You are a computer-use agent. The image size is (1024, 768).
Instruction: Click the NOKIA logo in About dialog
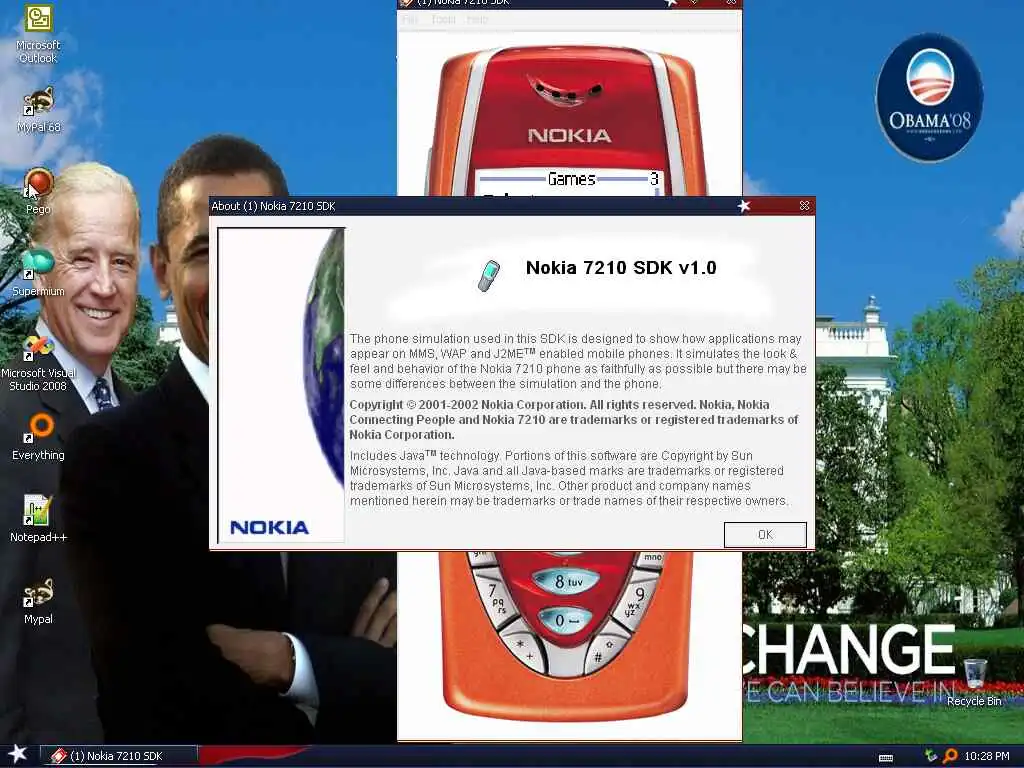coord(269,527)
